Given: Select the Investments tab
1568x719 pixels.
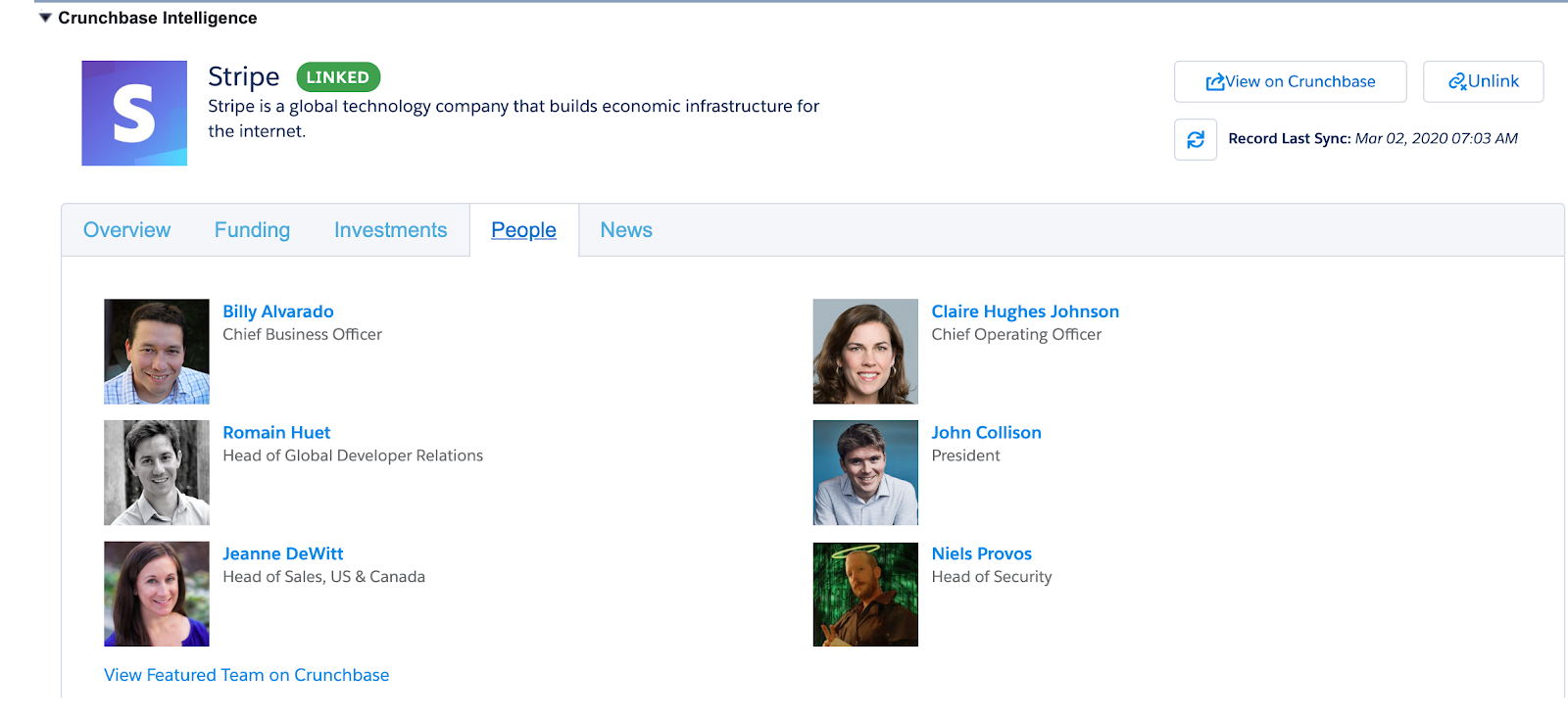Looking at the screenshot, I should pyautogui.click(x=390, y=230).
